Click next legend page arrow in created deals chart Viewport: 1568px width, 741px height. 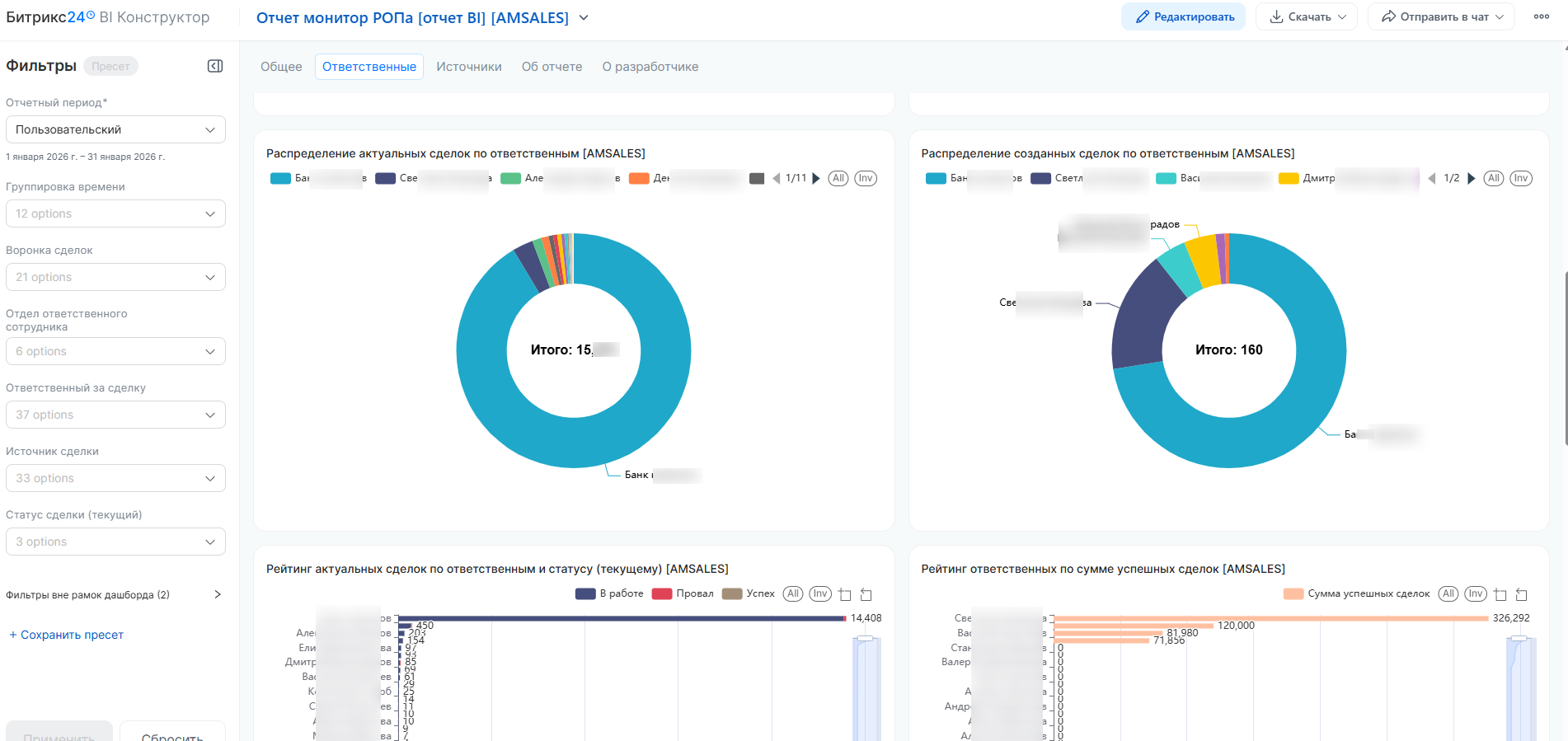tap(1472, 178)
